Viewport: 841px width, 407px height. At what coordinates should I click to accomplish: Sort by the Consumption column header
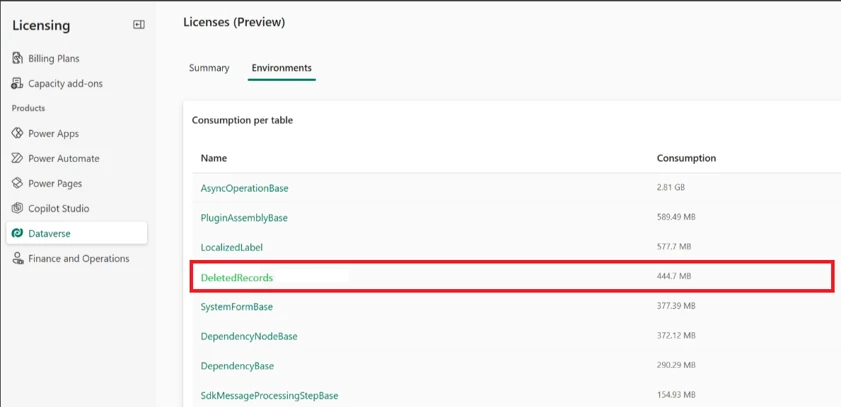pos(686,158)
